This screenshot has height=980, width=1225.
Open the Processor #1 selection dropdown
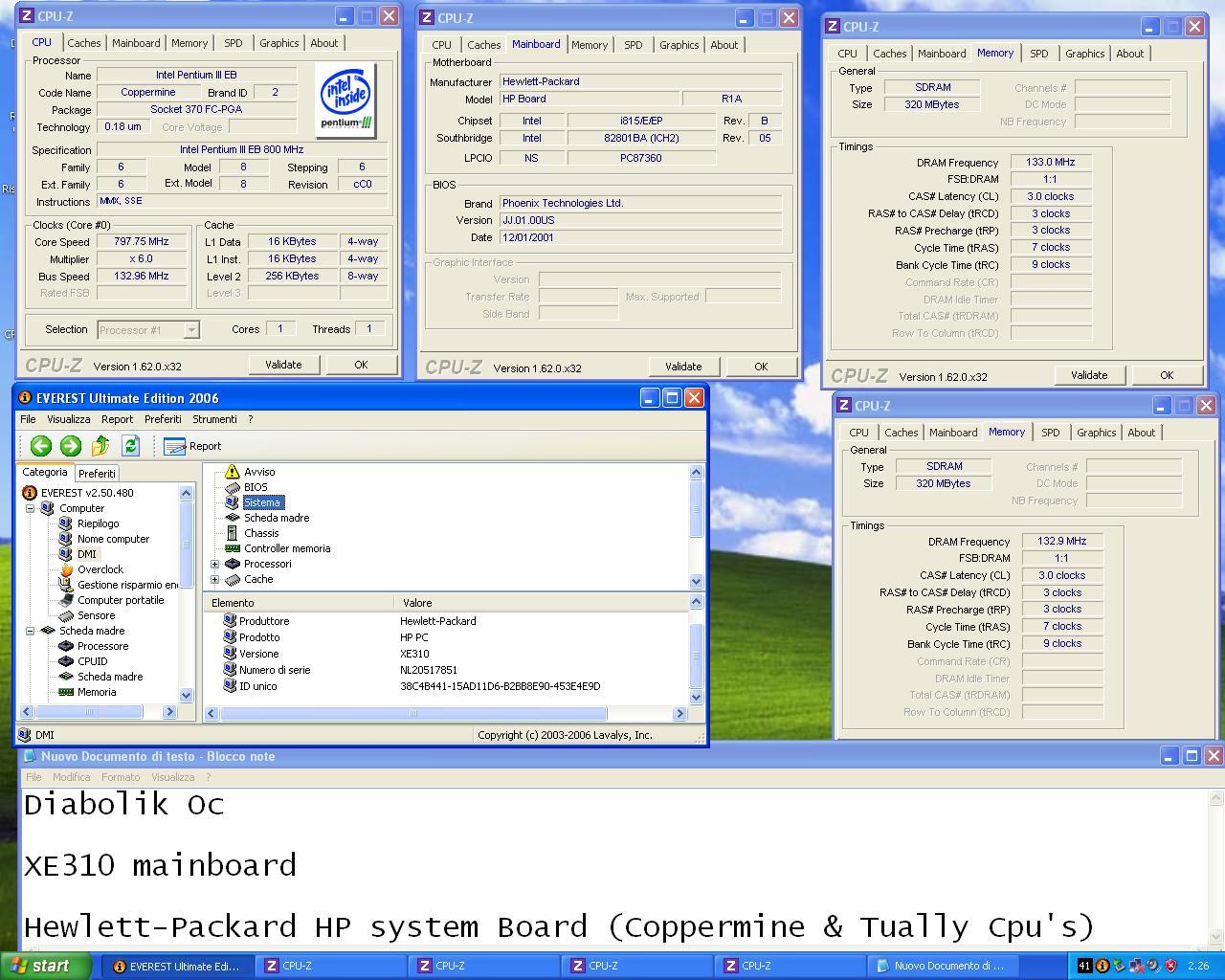click(190, 330)
